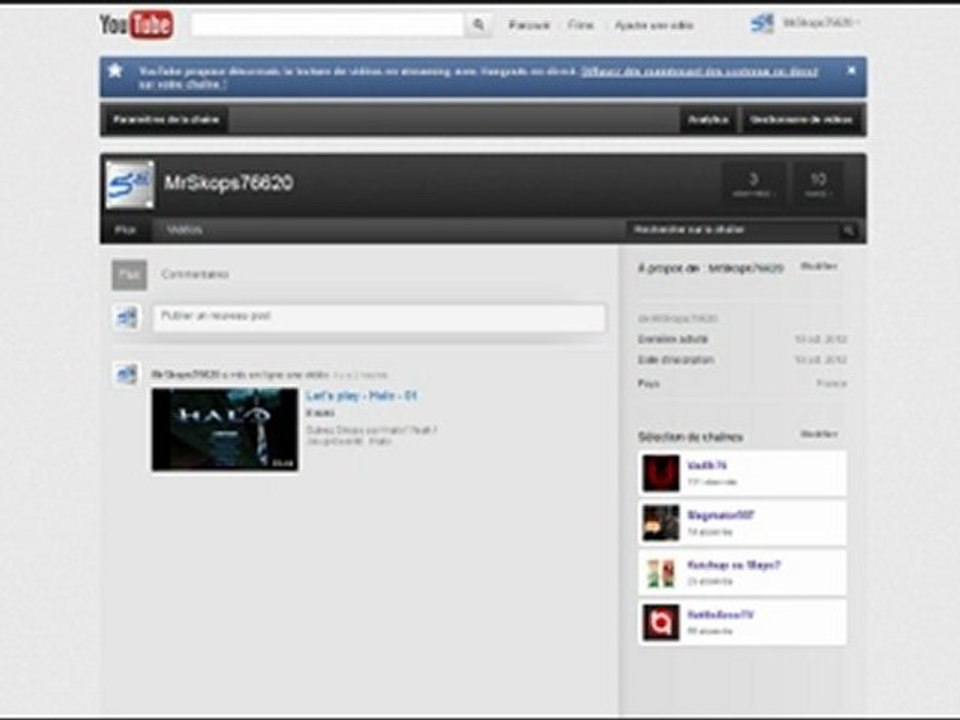Click the first featured channel's name link
This screenshot has height=720, width=960.
click(x=707, y=465)
